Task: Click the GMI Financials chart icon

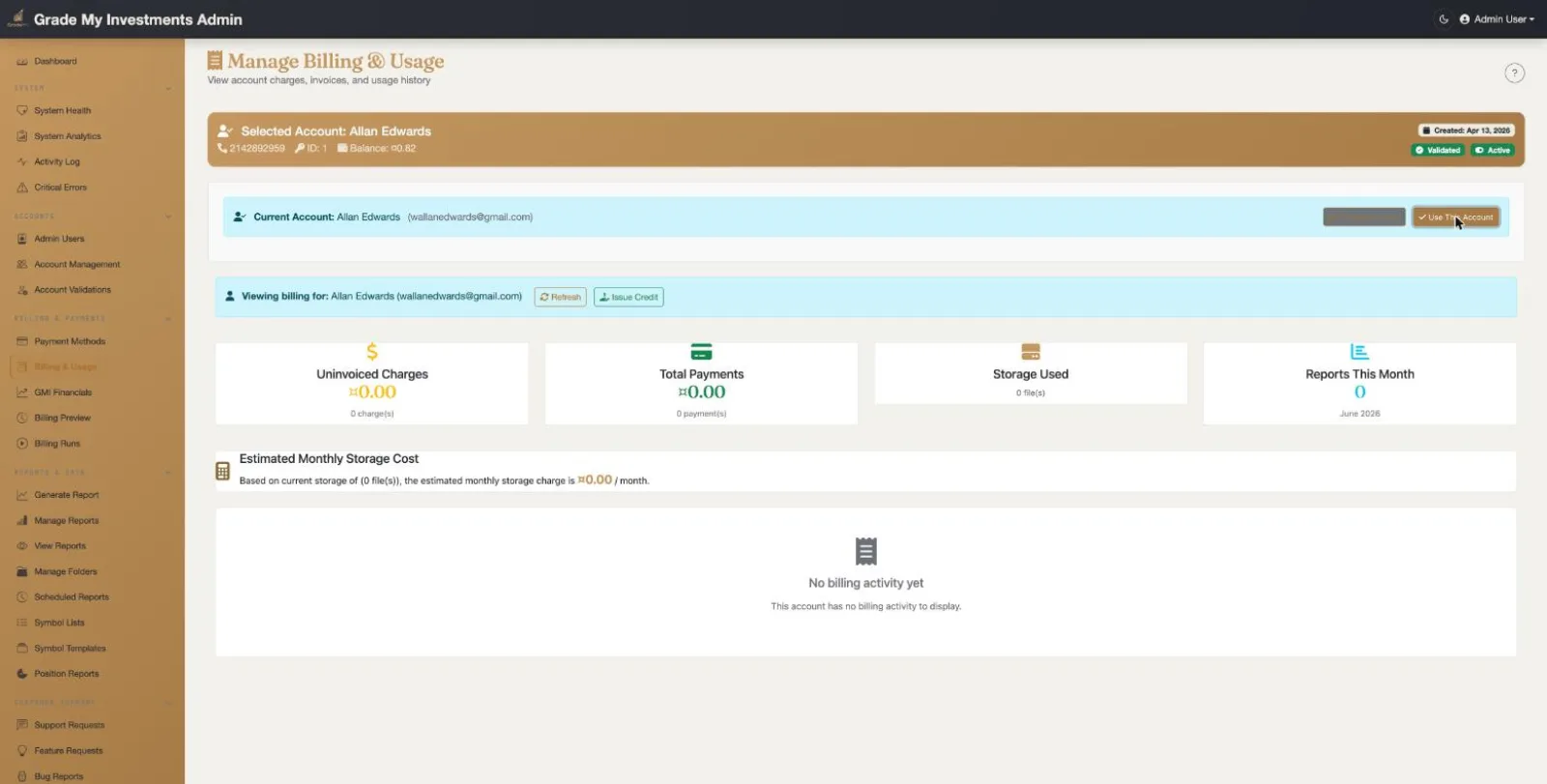Action: pyautogui.click(x=22, y=392)
